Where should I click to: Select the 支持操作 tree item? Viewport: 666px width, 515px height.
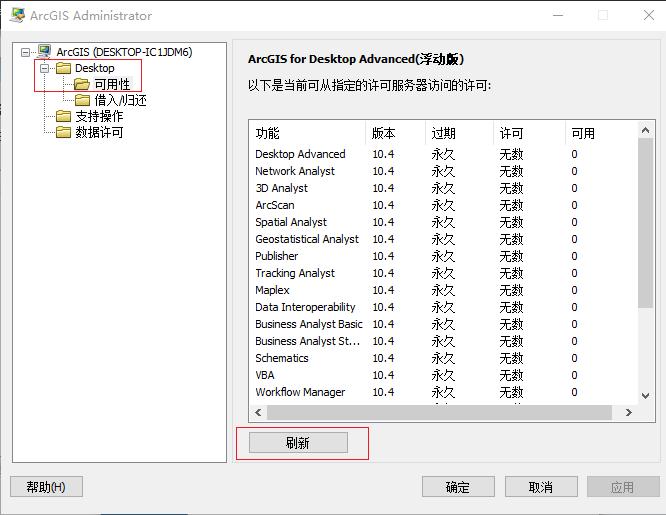99,116
